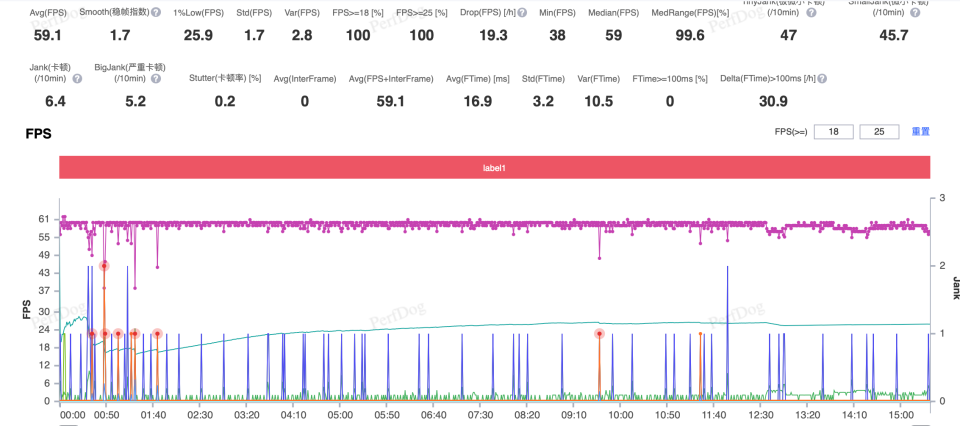Click the Drop(FPS) value 19.3

coord(493,36)
